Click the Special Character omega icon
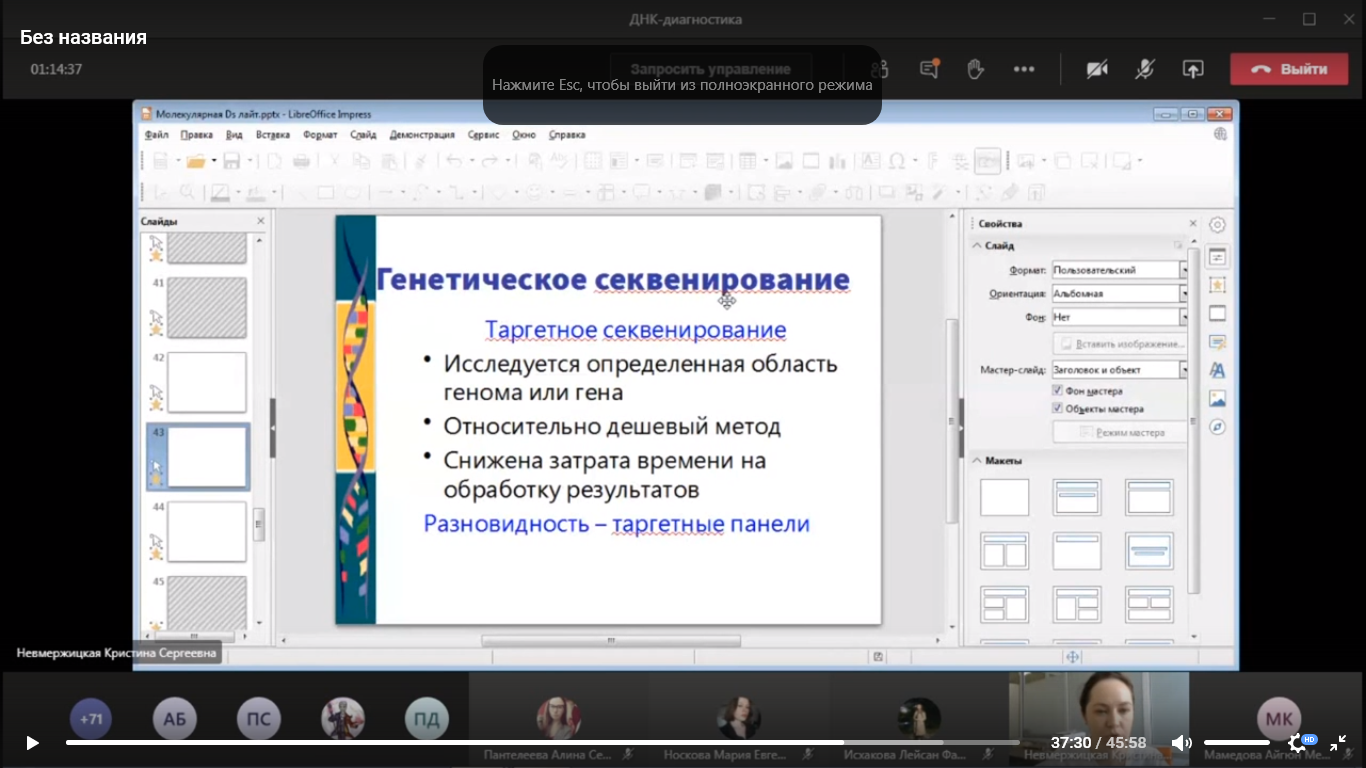1366x768 pixels. 896,161
